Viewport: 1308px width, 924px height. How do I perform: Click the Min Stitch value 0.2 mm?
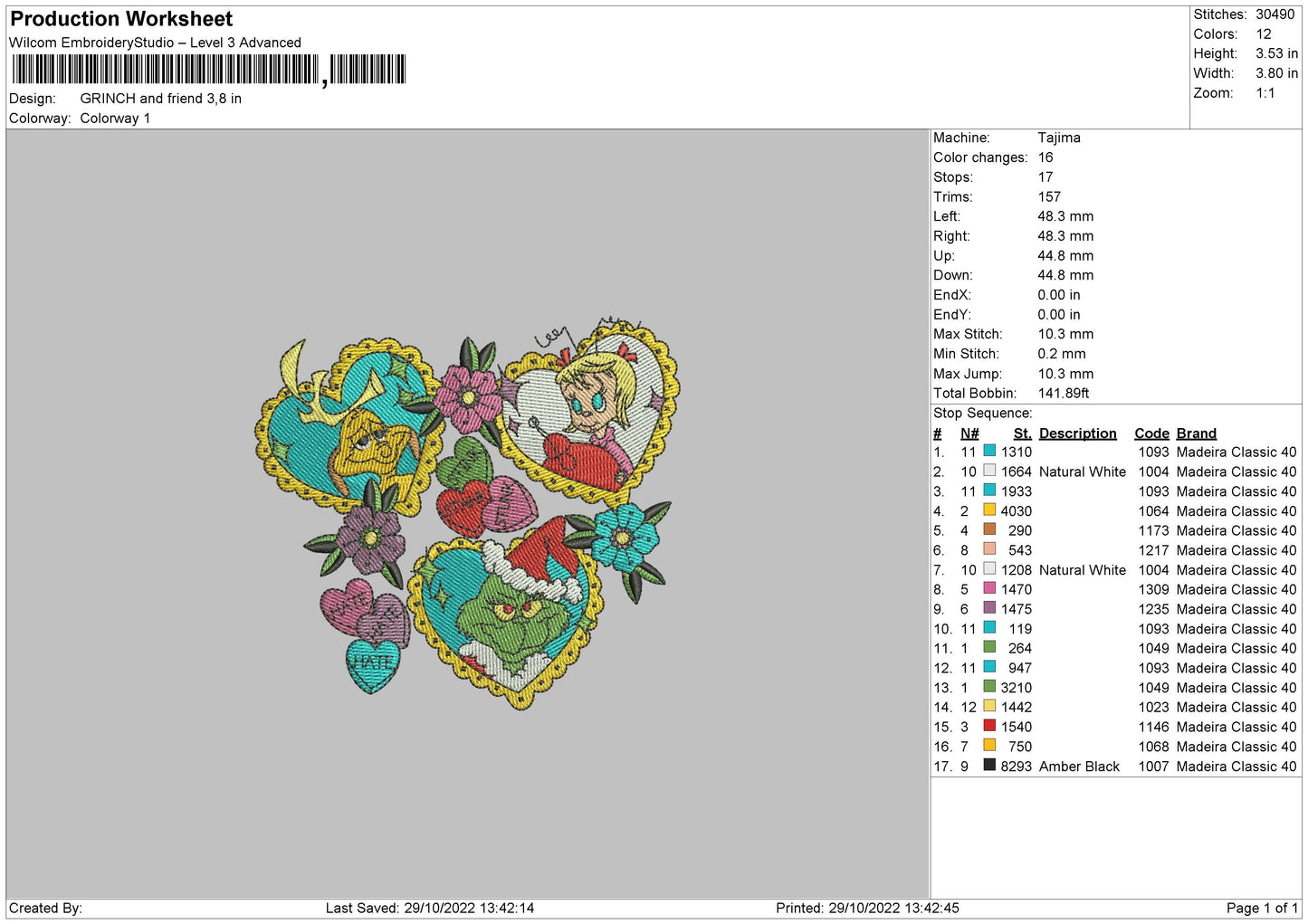point(1062,354)
